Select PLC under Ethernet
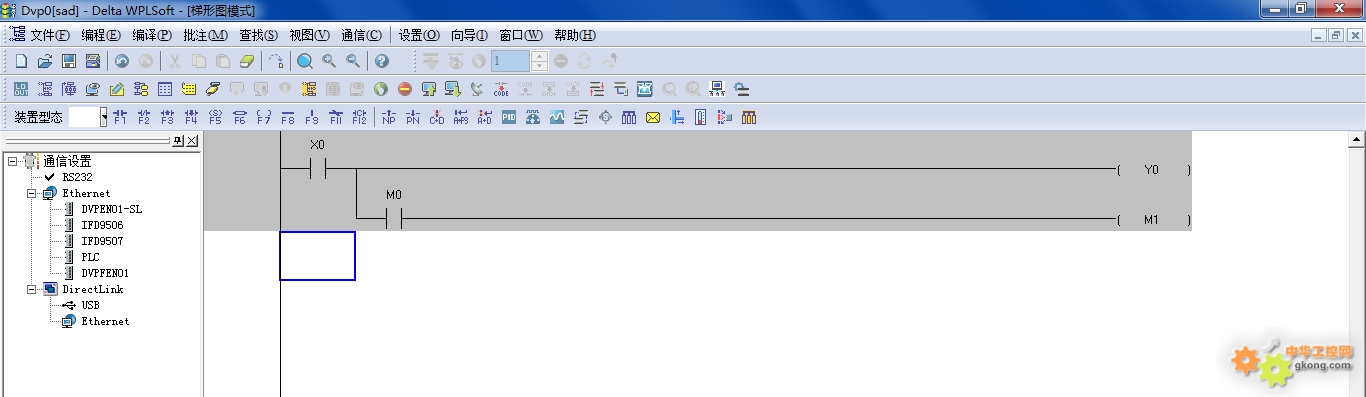This screenshot has width=1366, height=397. [90, 257]
